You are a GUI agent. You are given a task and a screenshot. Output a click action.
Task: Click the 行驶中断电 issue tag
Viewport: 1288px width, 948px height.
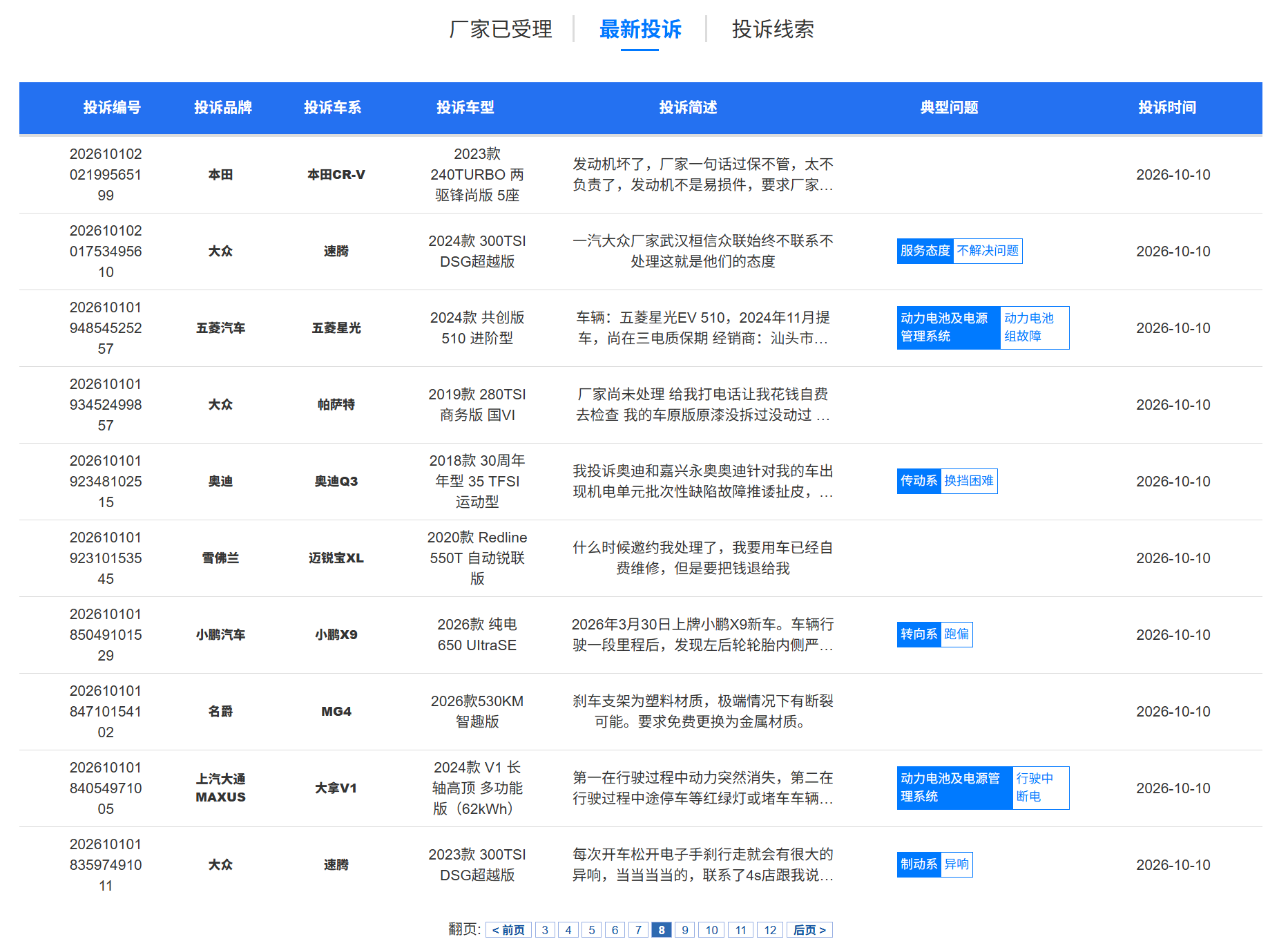pos(1041,788)
